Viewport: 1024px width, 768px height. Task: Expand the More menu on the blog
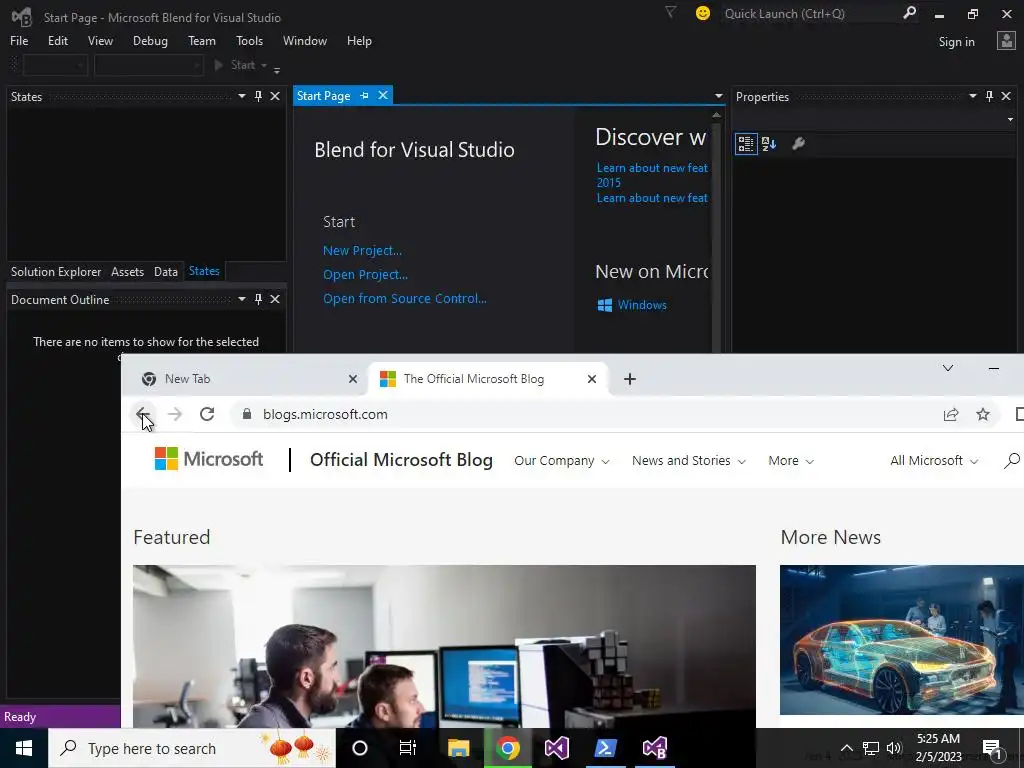(x=791, y=460)
